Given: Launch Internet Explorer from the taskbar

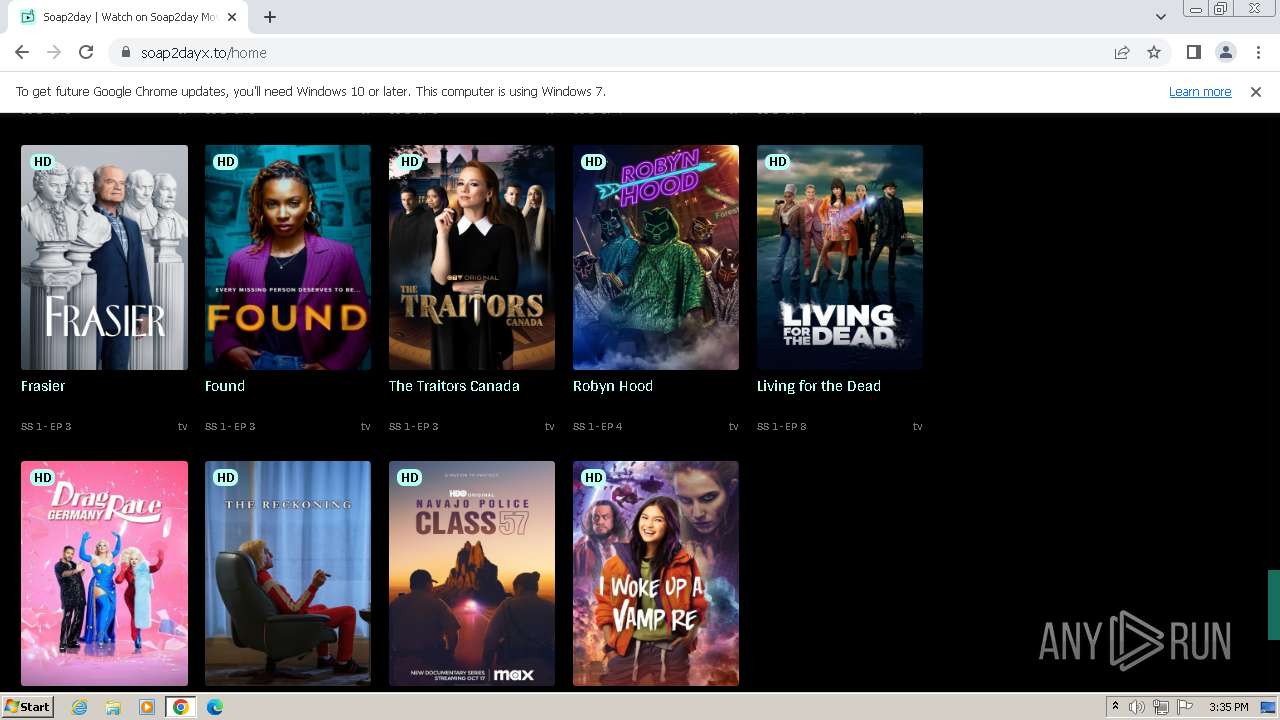Looking at the screenshot, I should (79, 707).
